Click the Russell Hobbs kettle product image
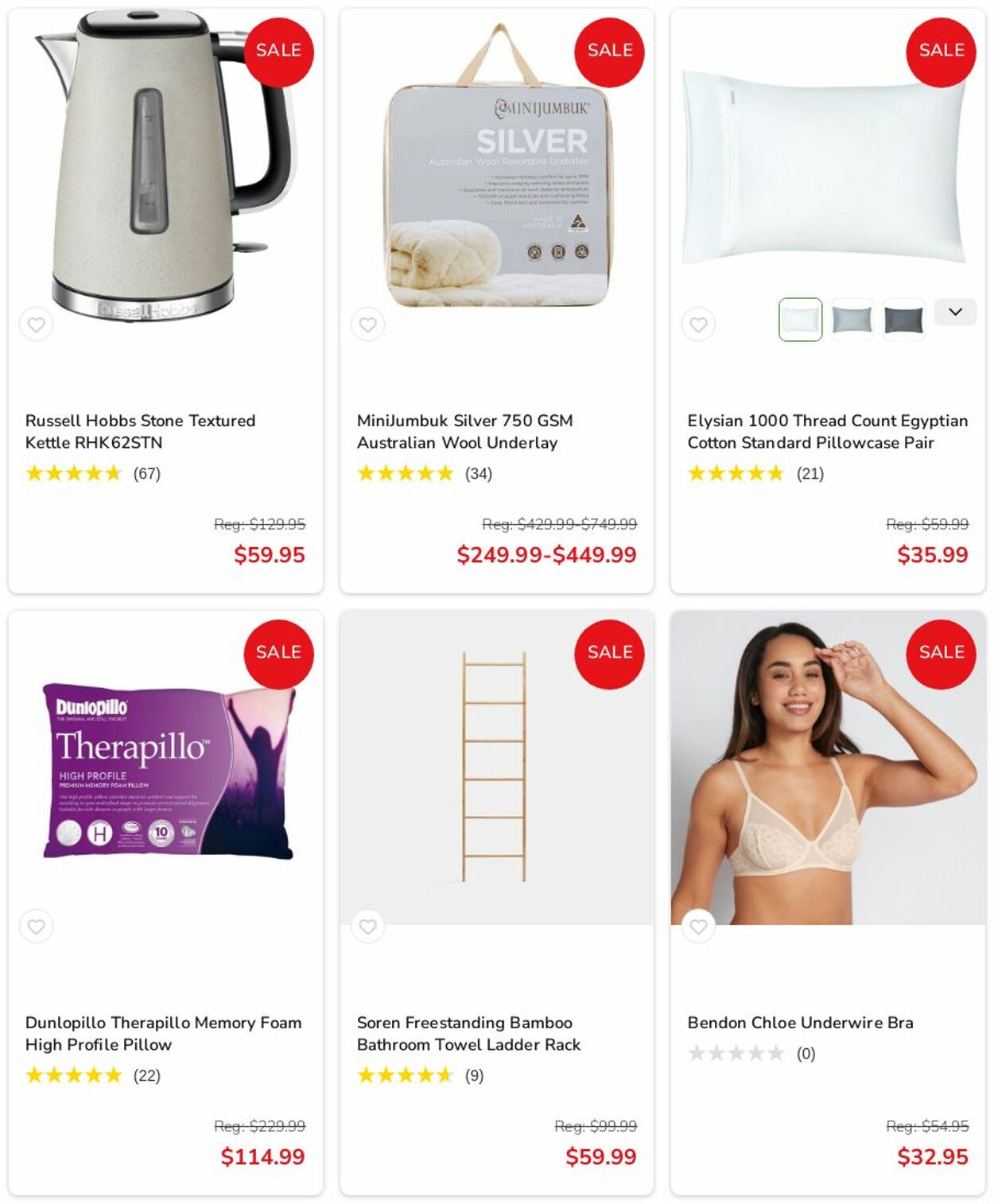994x1204 pixels. point(165,165)
